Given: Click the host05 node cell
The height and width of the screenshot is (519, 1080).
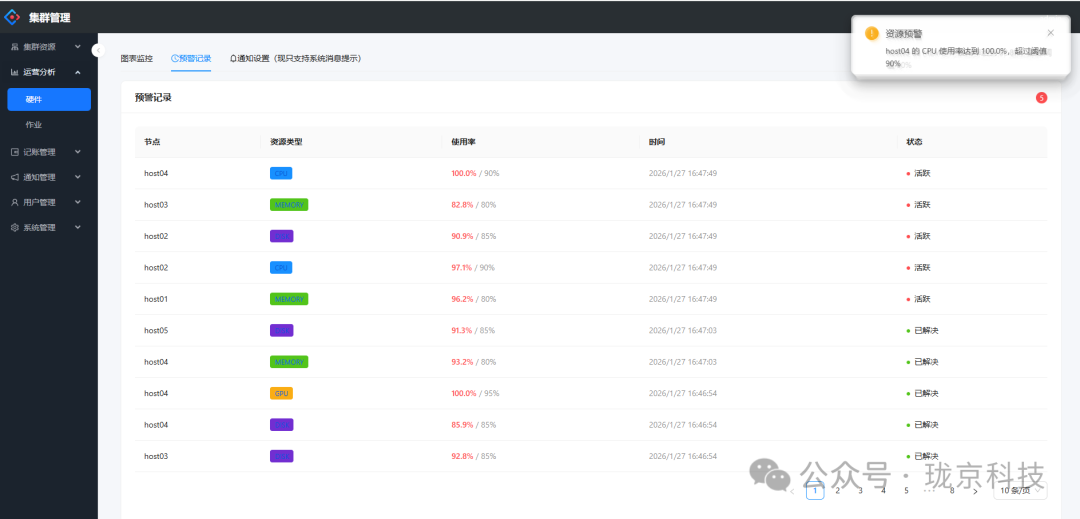Looking at the screenshot, I should (x=156, y=330).
